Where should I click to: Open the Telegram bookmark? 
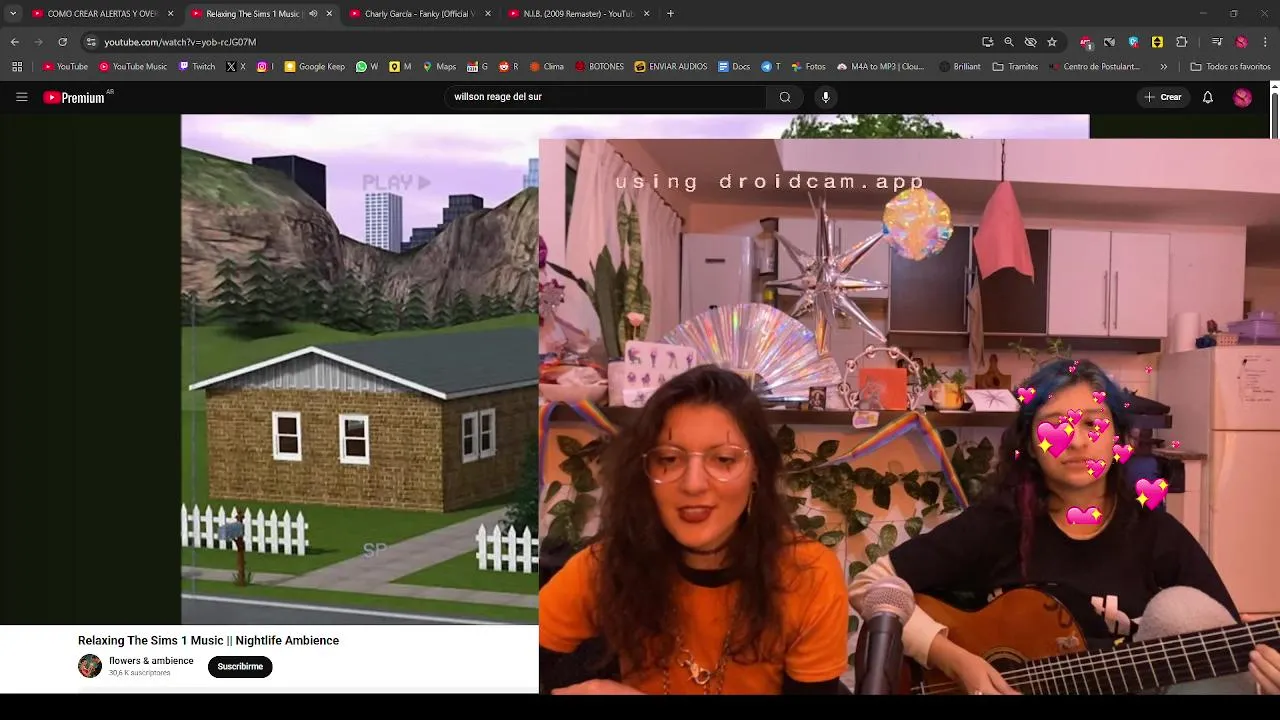[x=770, y=67]
